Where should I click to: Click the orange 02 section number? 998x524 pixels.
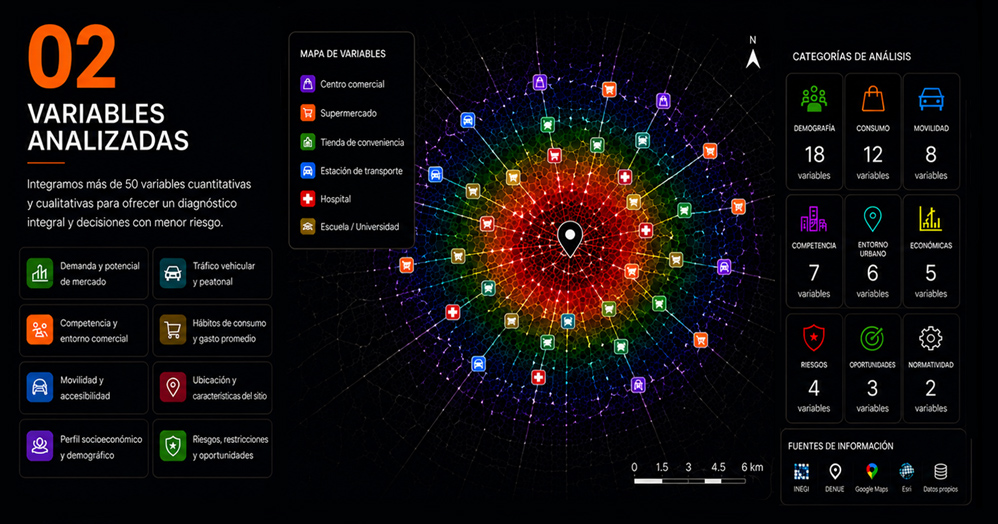pos(72,57)
